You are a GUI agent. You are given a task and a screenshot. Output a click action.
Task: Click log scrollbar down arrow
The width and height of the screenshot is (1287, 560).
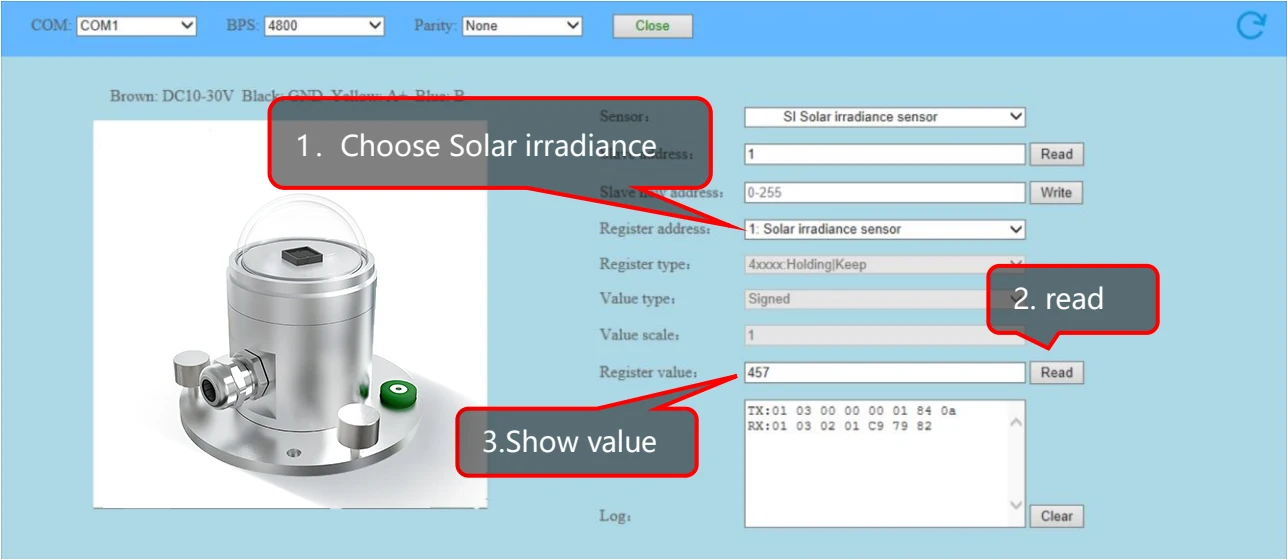click(1016, 505)
